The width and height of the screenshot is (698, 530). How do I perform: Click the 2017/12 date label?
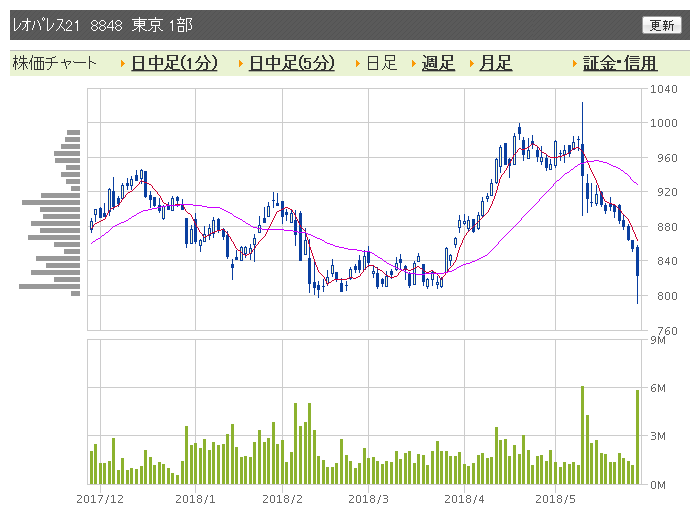click(x=100, y=499)
